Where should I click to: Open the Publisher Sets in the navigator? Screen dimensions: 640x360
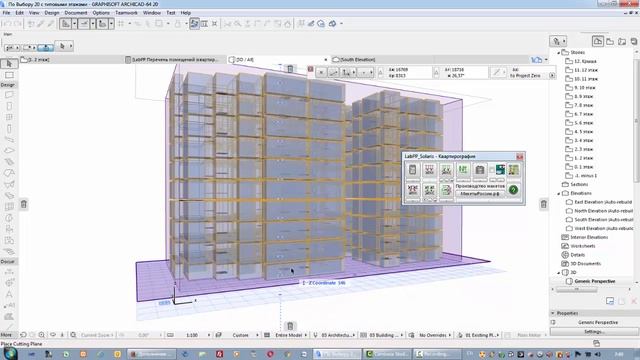click(x=633, y=42)
